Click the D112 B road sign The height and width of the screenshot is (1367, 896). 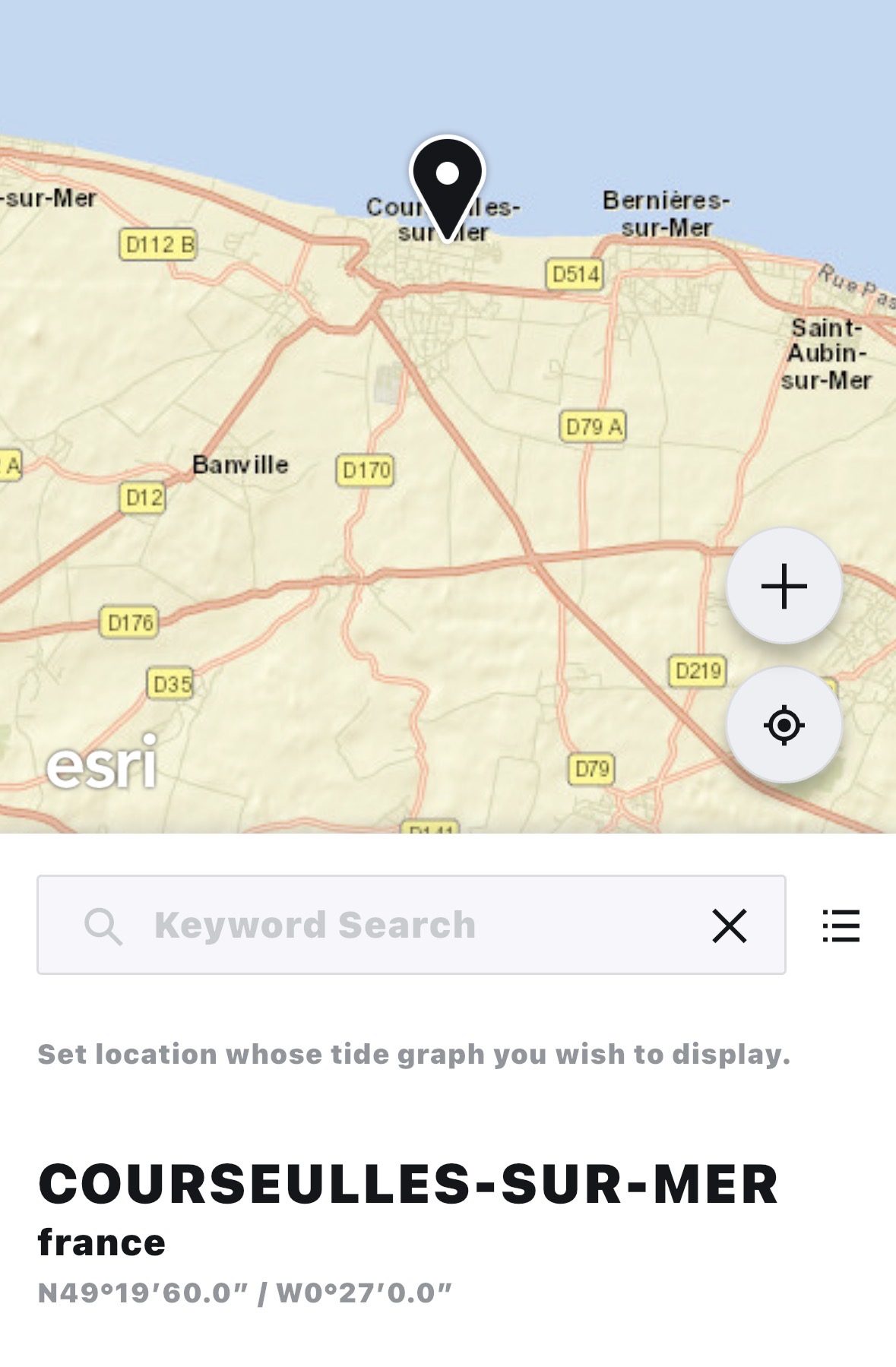click(158, 245)
